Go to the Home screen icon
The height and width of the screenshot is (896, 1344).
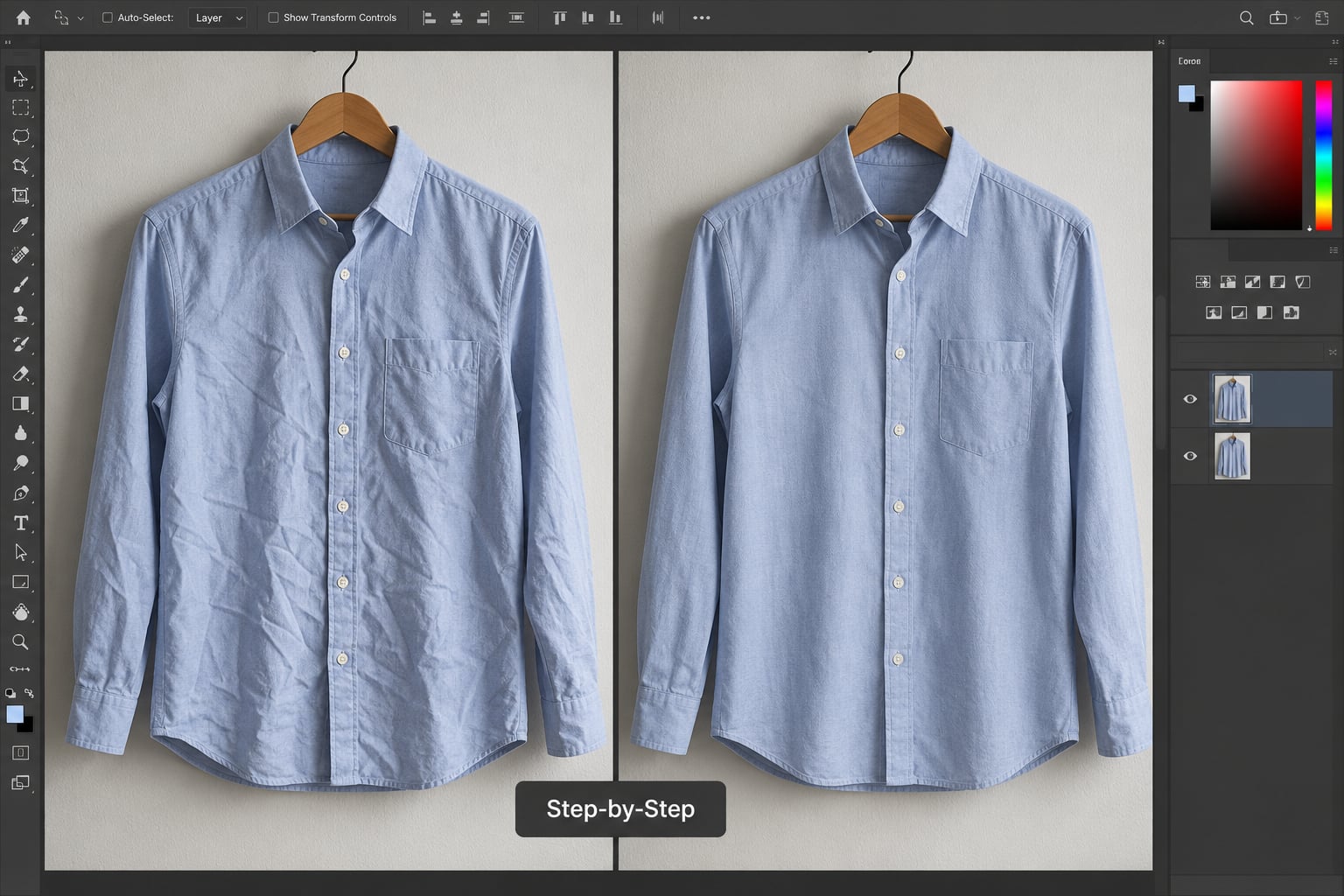tap(23, 17)
